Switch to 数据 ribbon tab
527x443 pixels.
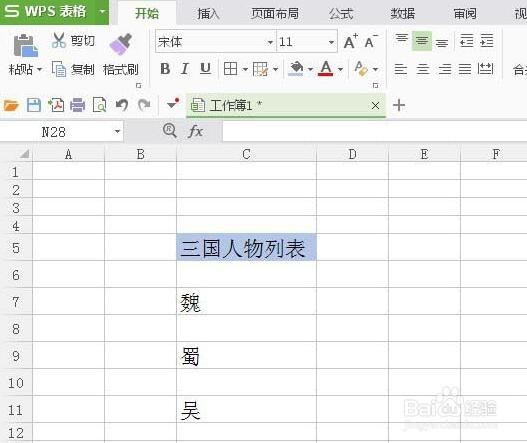tap(403, 14)
